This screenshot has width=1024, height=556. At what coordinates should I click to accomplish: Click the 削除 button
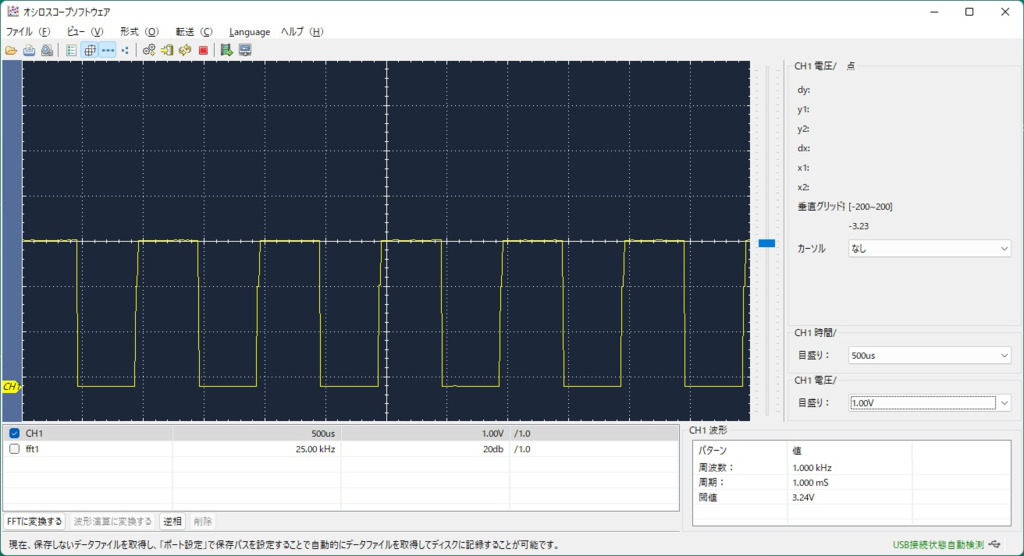pos(202,521)
